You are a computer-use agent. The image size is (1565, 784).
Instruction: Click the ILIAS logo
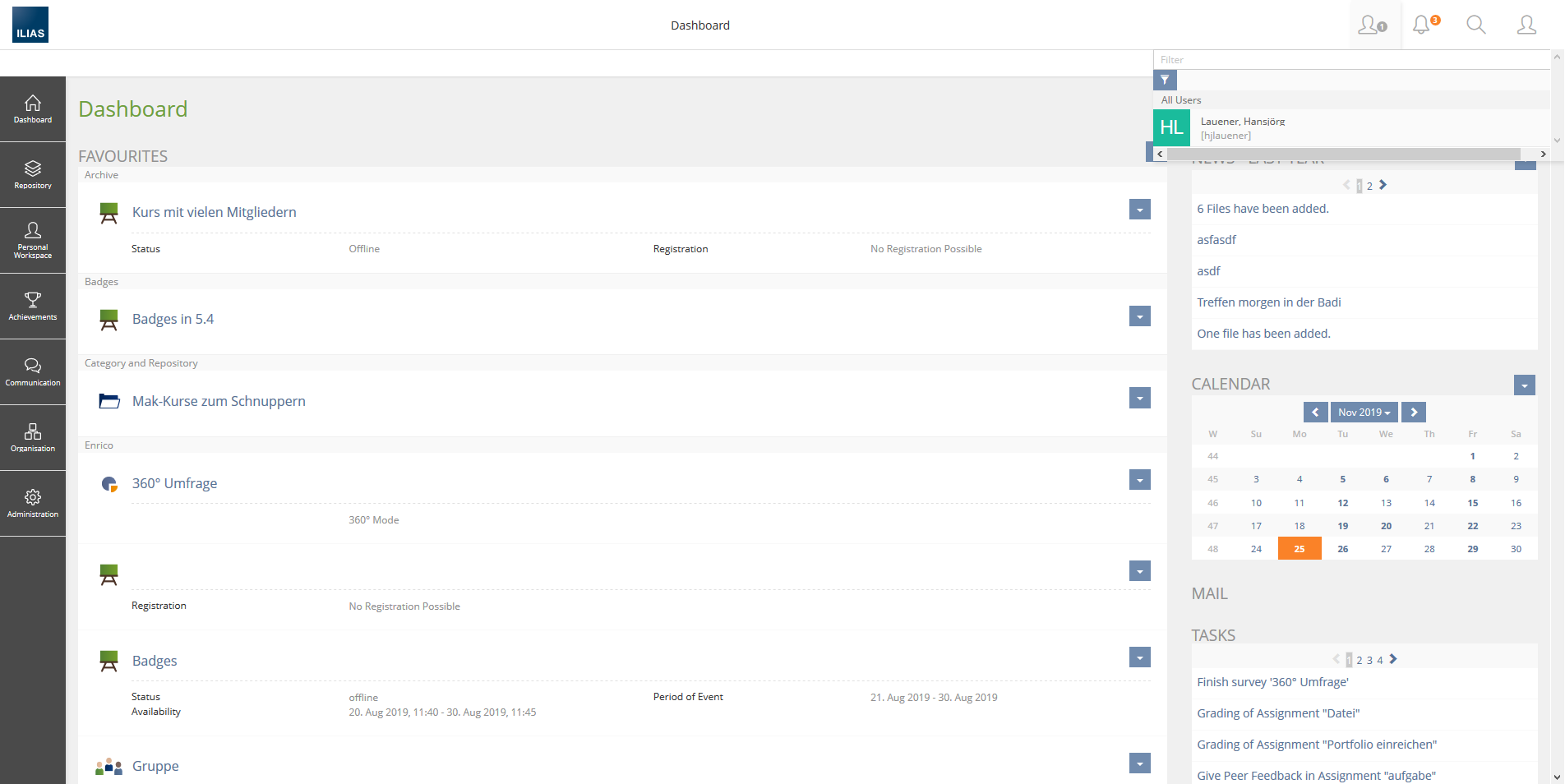click(30, 25)
